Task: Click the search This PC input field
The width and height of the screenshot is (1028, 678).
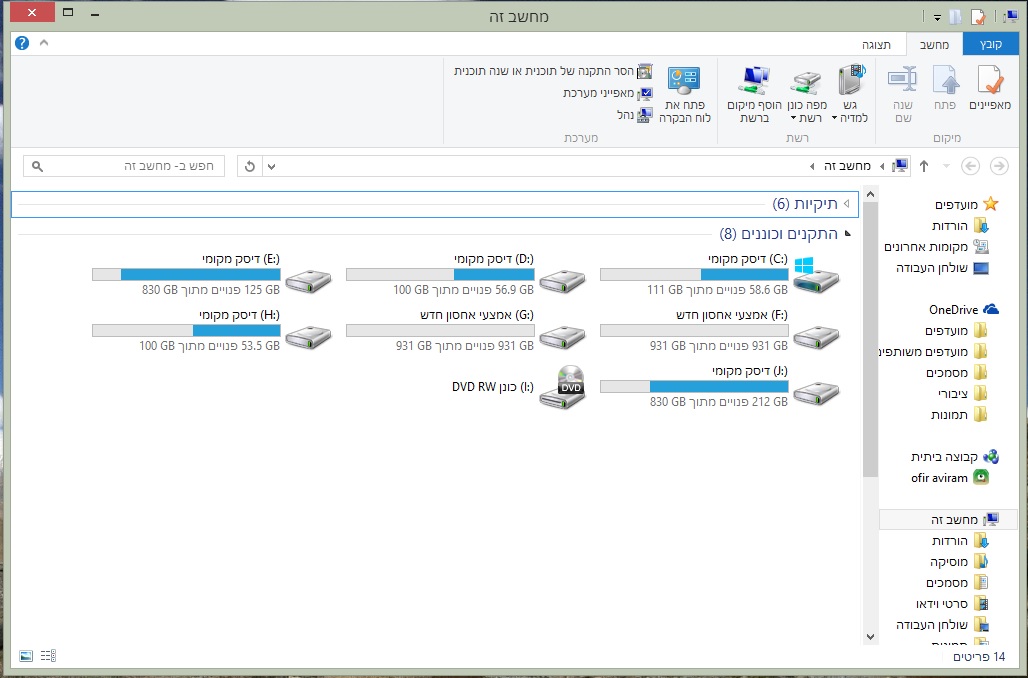Action: (130, 166)
